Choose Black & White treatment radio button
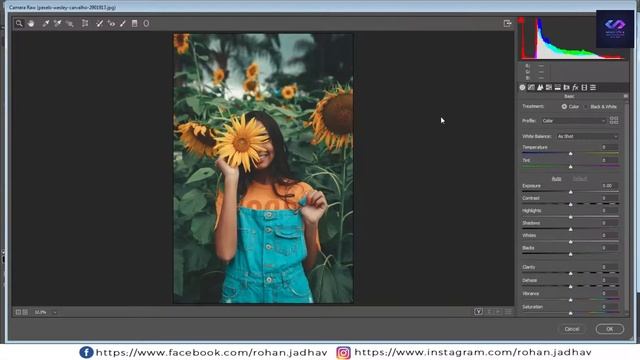The height and width of the screenshot is (360, 640). [x=586, y=107]
